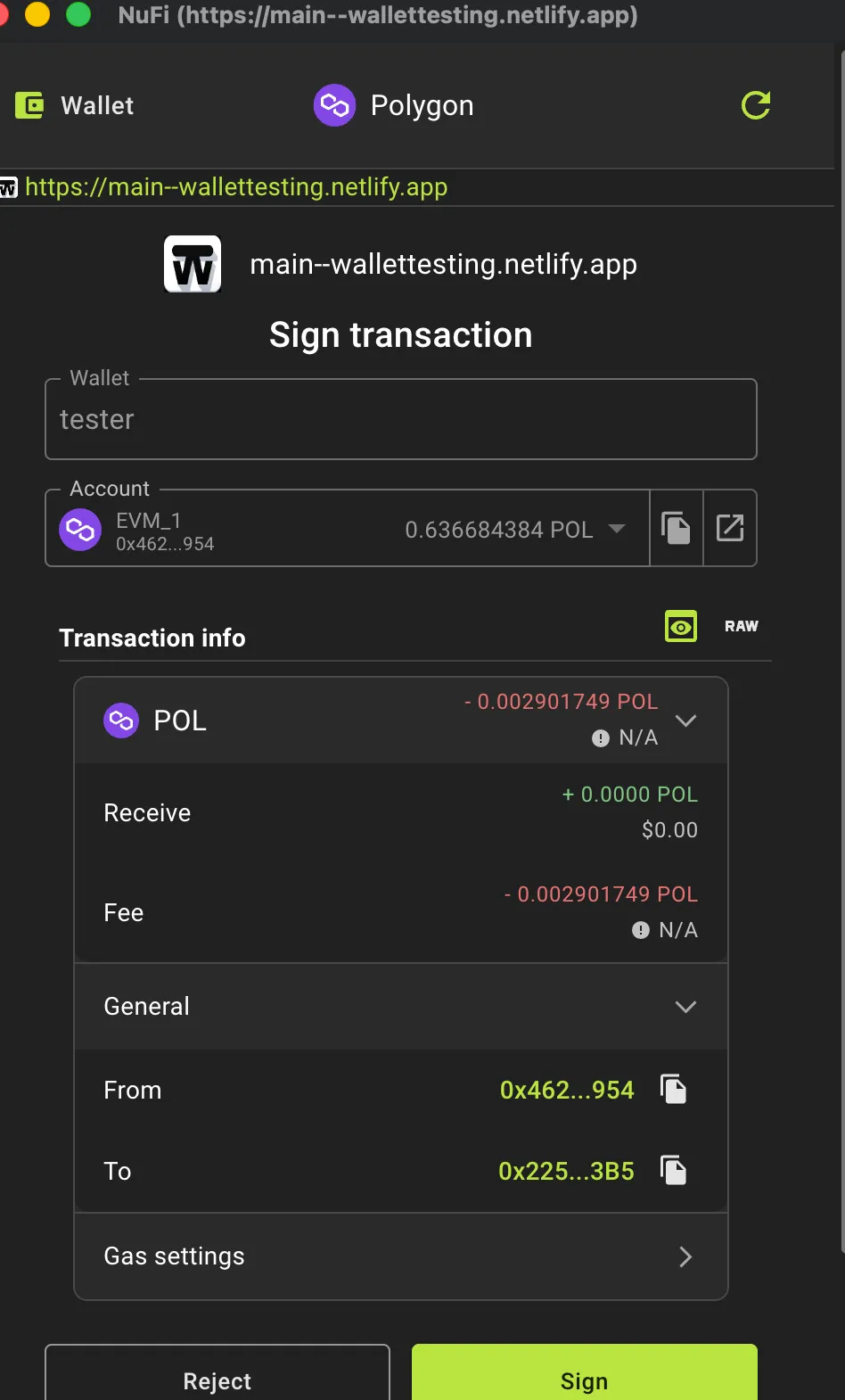845x1400 pixels.
Task: Click the green Wallet icon in header
Action: tap(29, 105)
